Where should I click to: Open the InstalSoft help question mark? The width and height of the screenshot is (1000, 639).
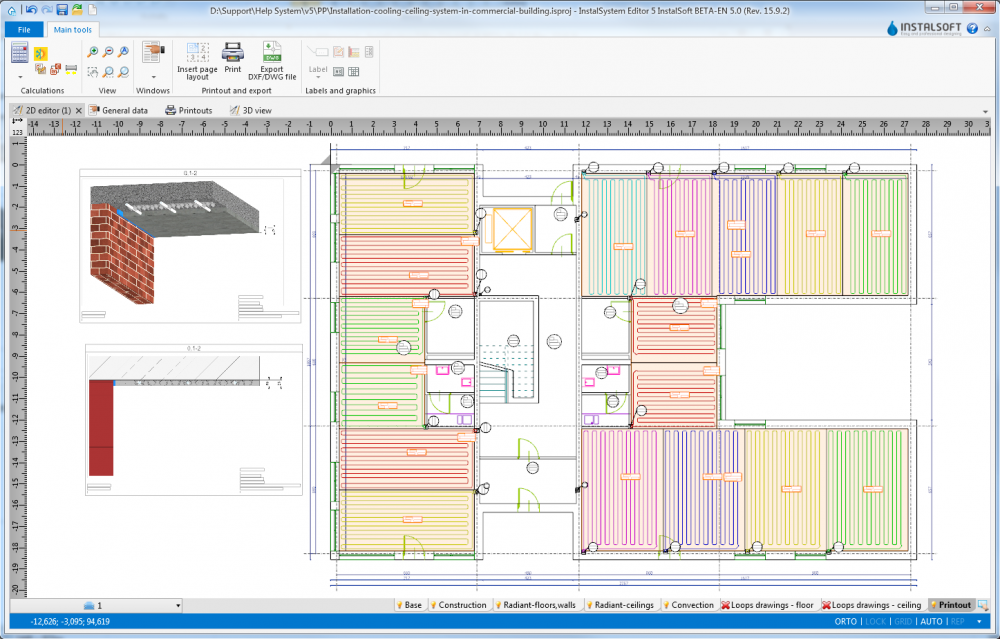coord(972,28)
